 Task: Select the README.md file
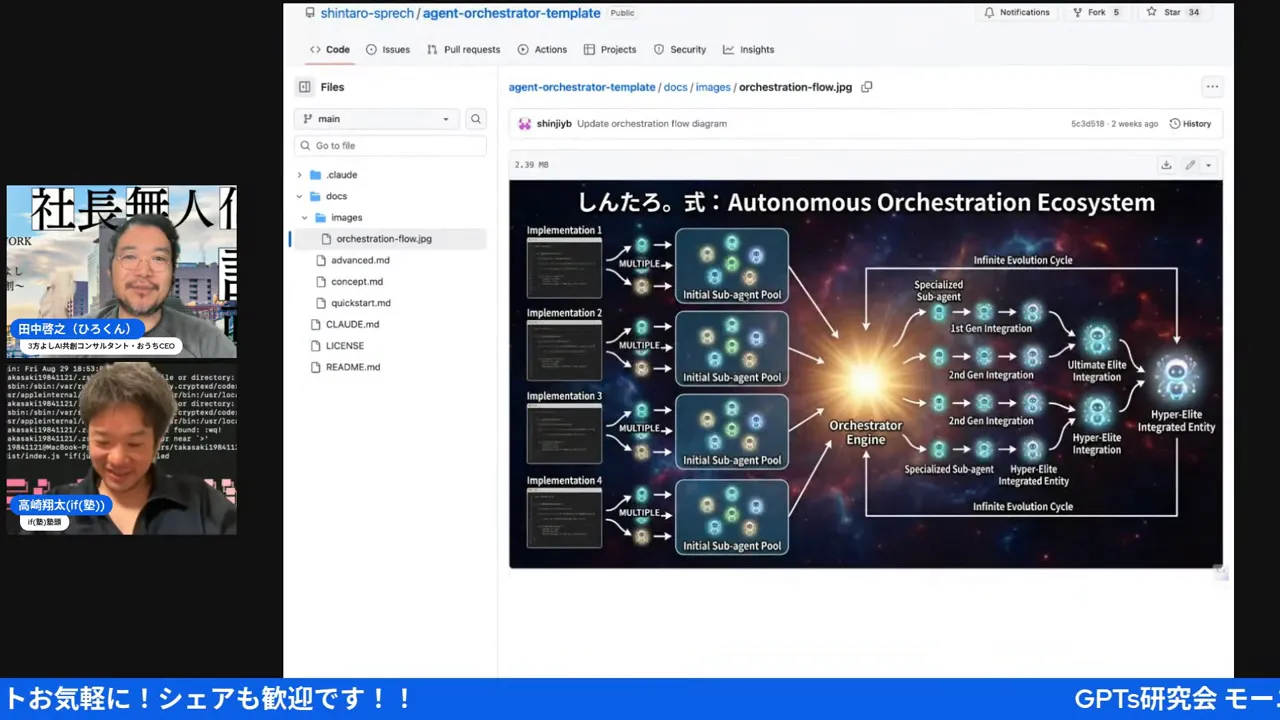352,367
